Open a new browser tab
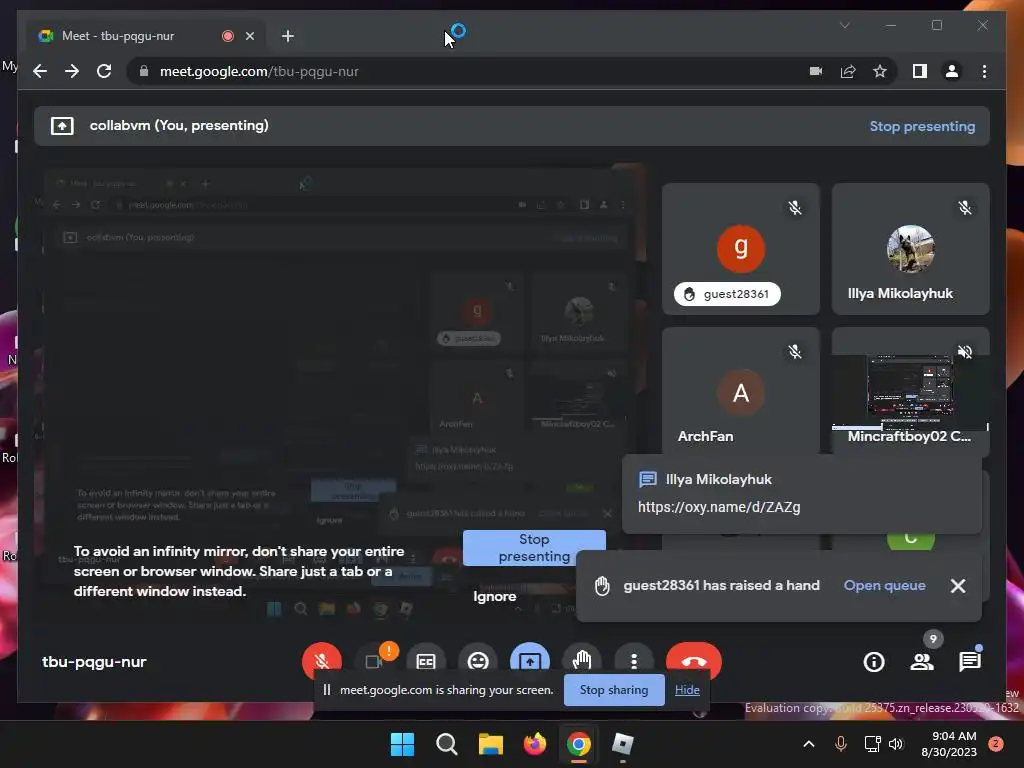 click(288, 36)
